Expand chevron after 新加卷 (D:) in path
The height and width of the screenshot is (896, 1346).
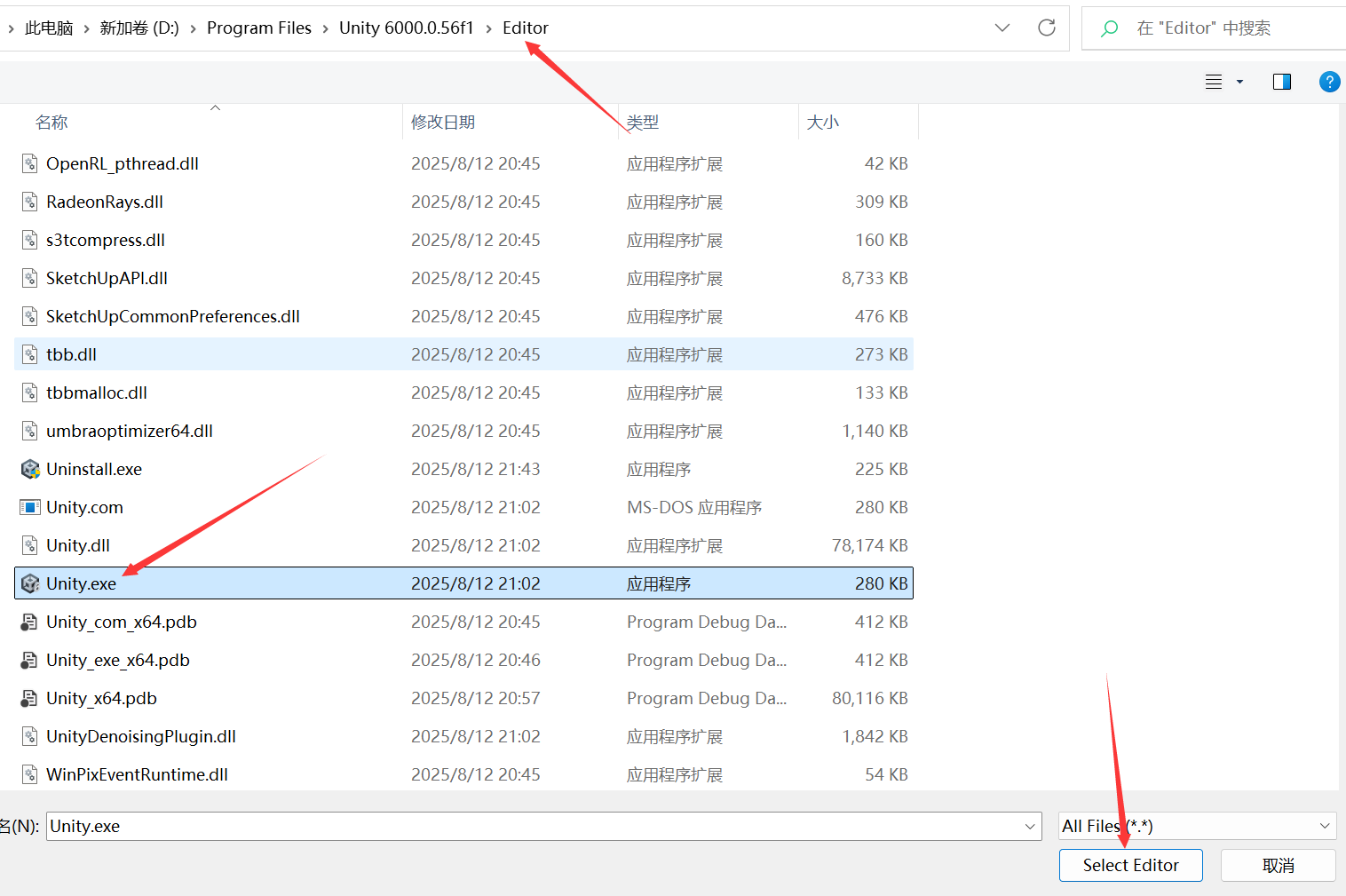click(193, 28)
